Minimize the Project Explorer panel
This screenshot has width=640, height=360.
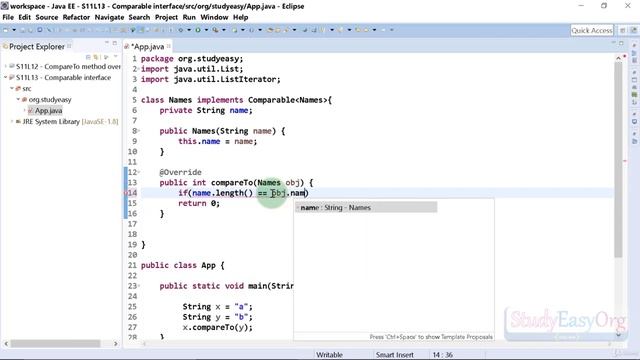[107, 42]
